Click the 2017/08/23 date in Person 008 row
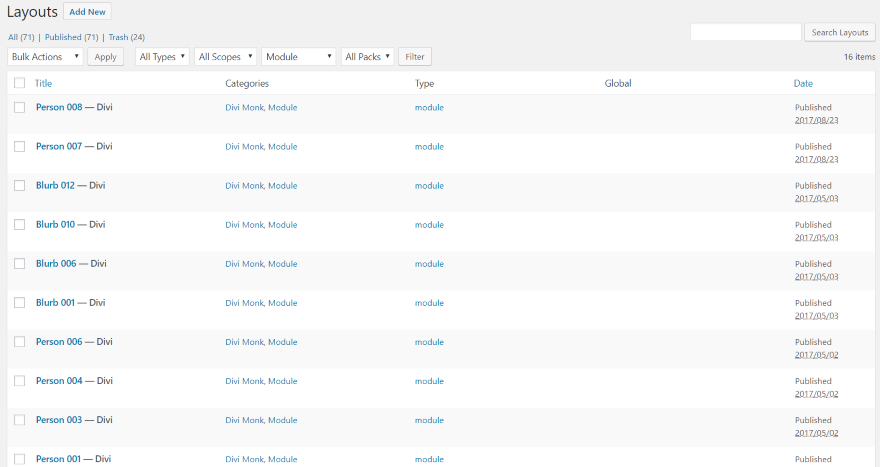 click(817, 120)
